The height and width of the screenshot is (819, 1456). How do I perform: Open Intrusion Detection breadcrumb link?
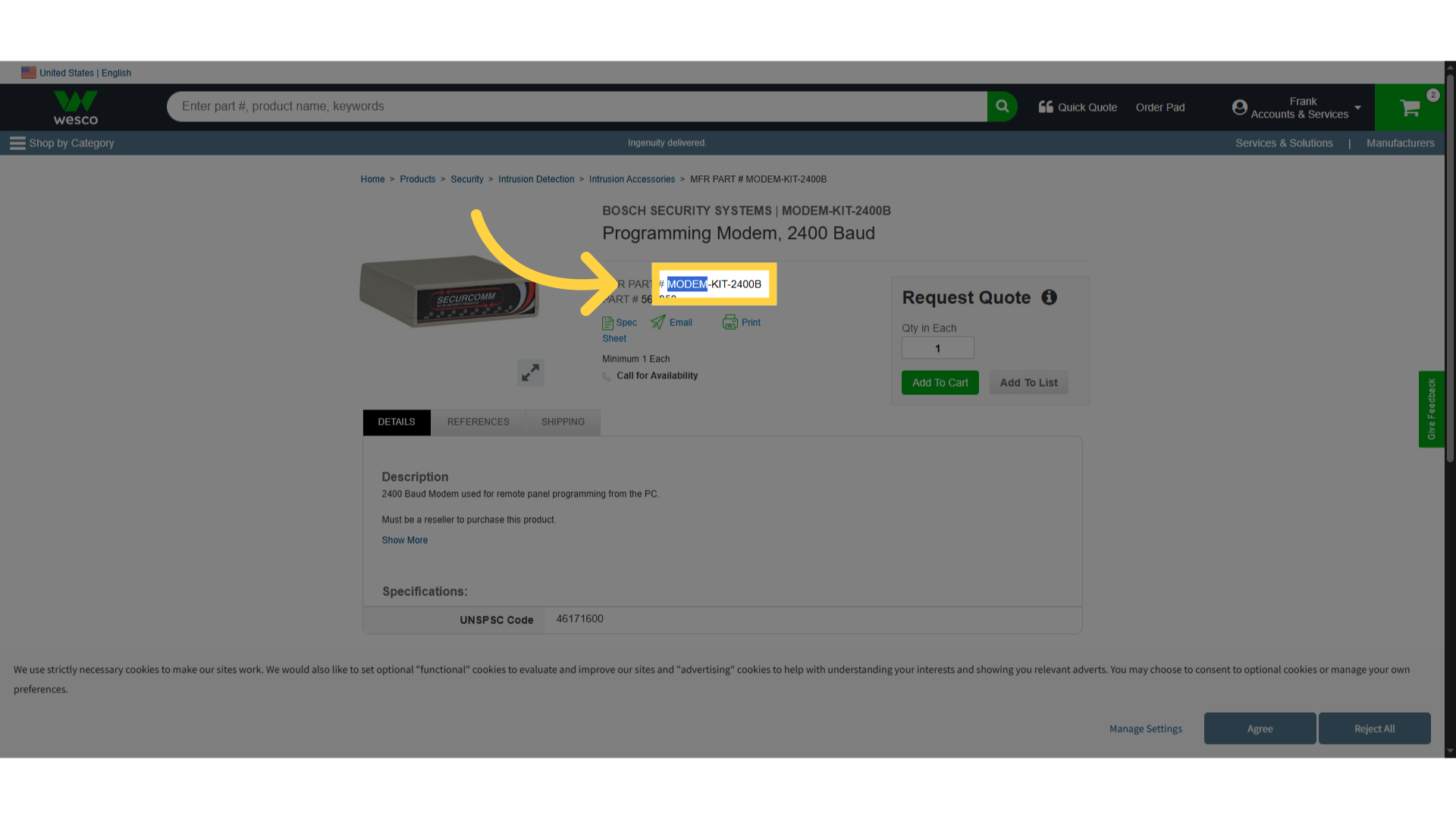536,180
